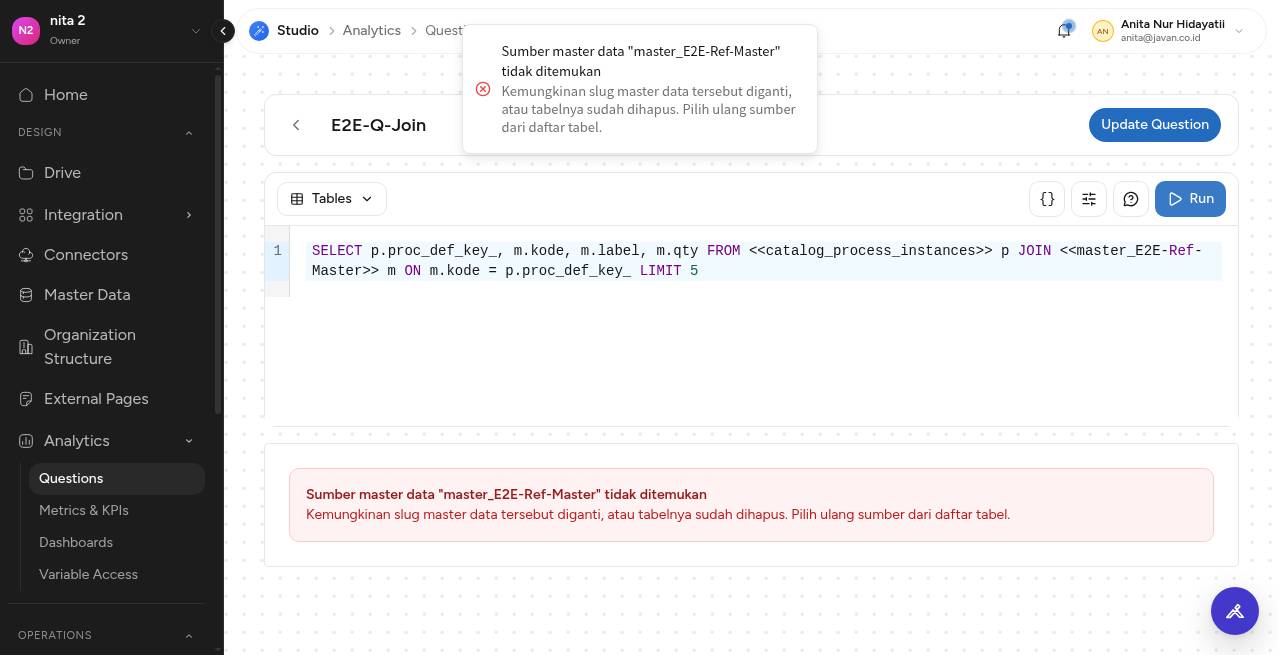Click the table grid icon in Tables button
The image size is (1279, 655).
click(297, 199)
